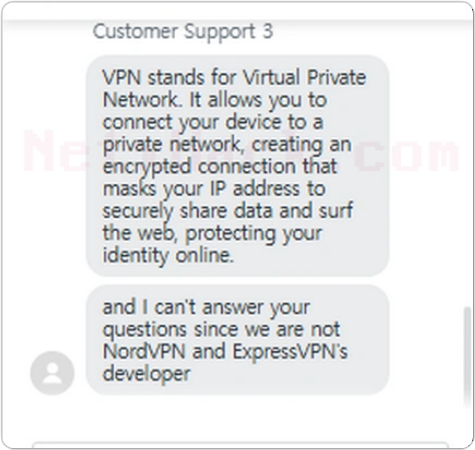Click the phrase identity online

tap(168, 256)
